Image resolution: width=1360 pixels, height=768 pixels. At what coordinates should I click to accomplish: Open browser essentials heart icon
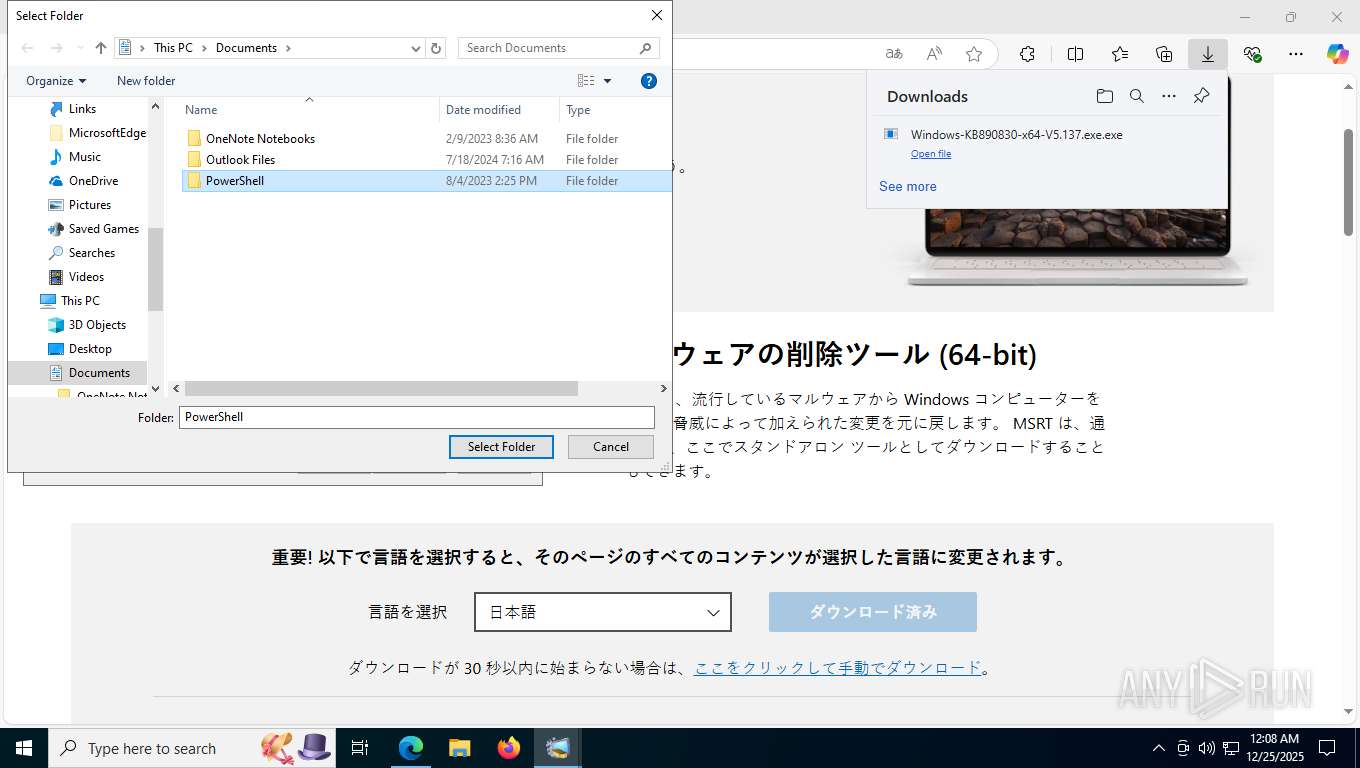pos(1252,54)
